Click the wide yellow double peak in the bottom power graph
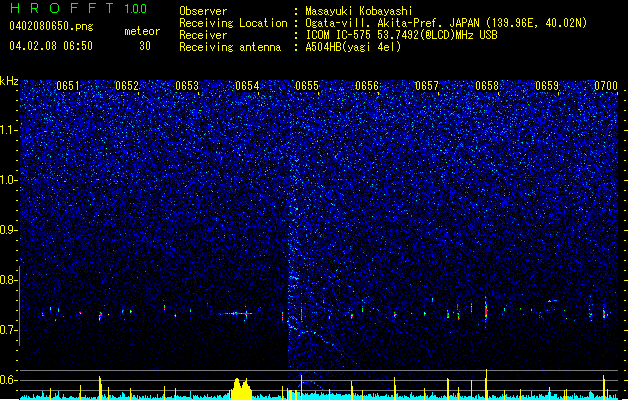Screen dimensions: 629x400 [241, 389]
